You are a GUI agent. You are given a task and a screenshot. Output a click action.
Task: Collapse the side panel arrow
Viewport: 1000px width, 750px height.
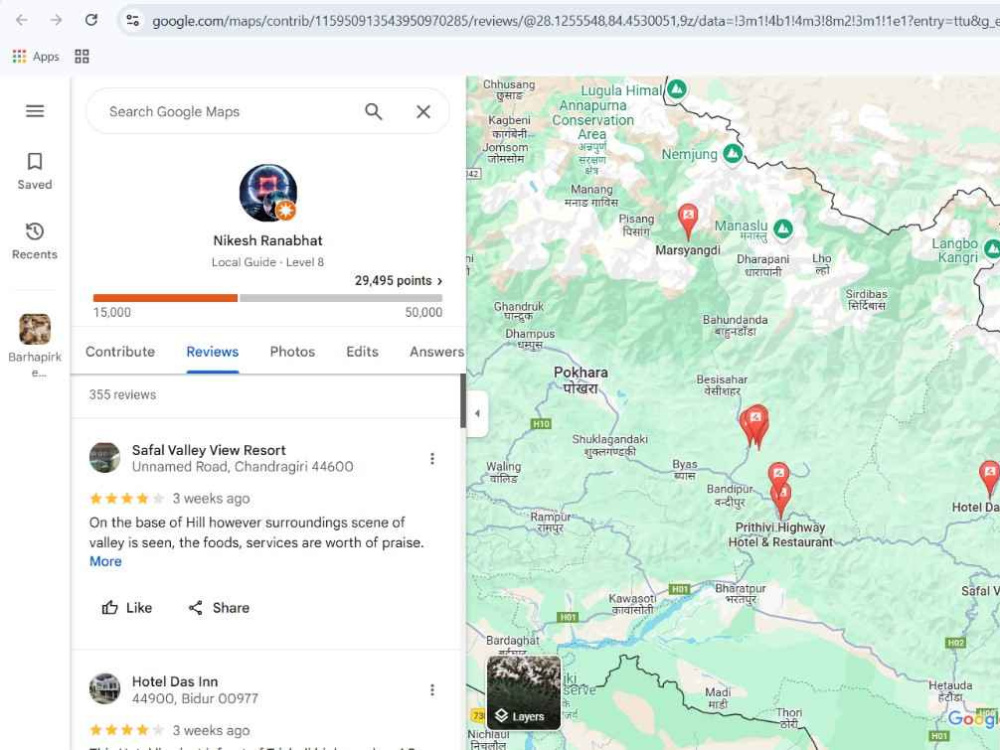[x=477, y=414]
